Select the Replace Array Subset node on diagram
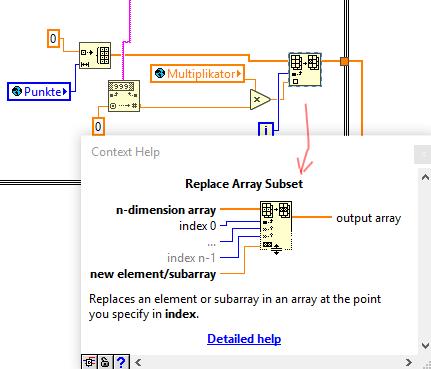This screenshot has height=369, width=431. 305,70
